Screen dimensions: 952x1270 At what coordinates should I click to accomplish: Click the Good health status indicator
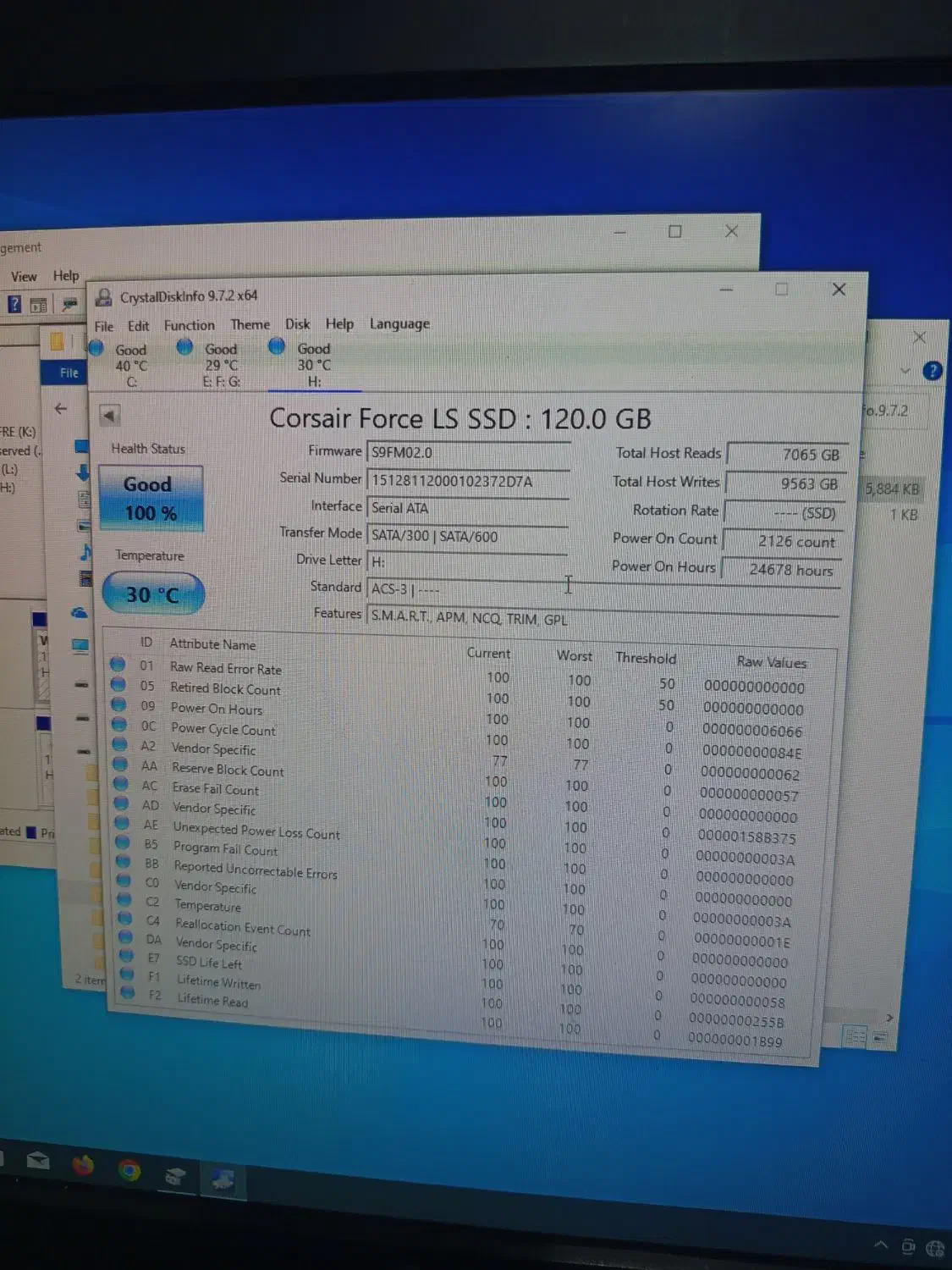150,497
